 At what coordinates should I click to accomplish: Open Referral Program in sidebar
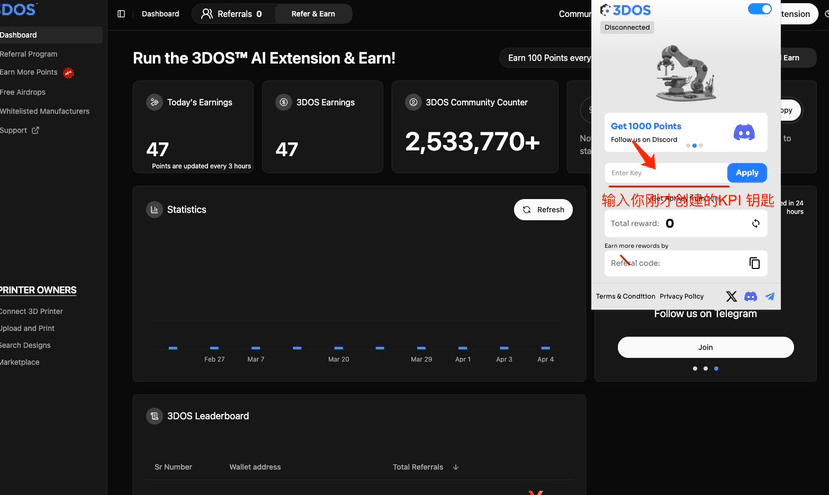29,54
